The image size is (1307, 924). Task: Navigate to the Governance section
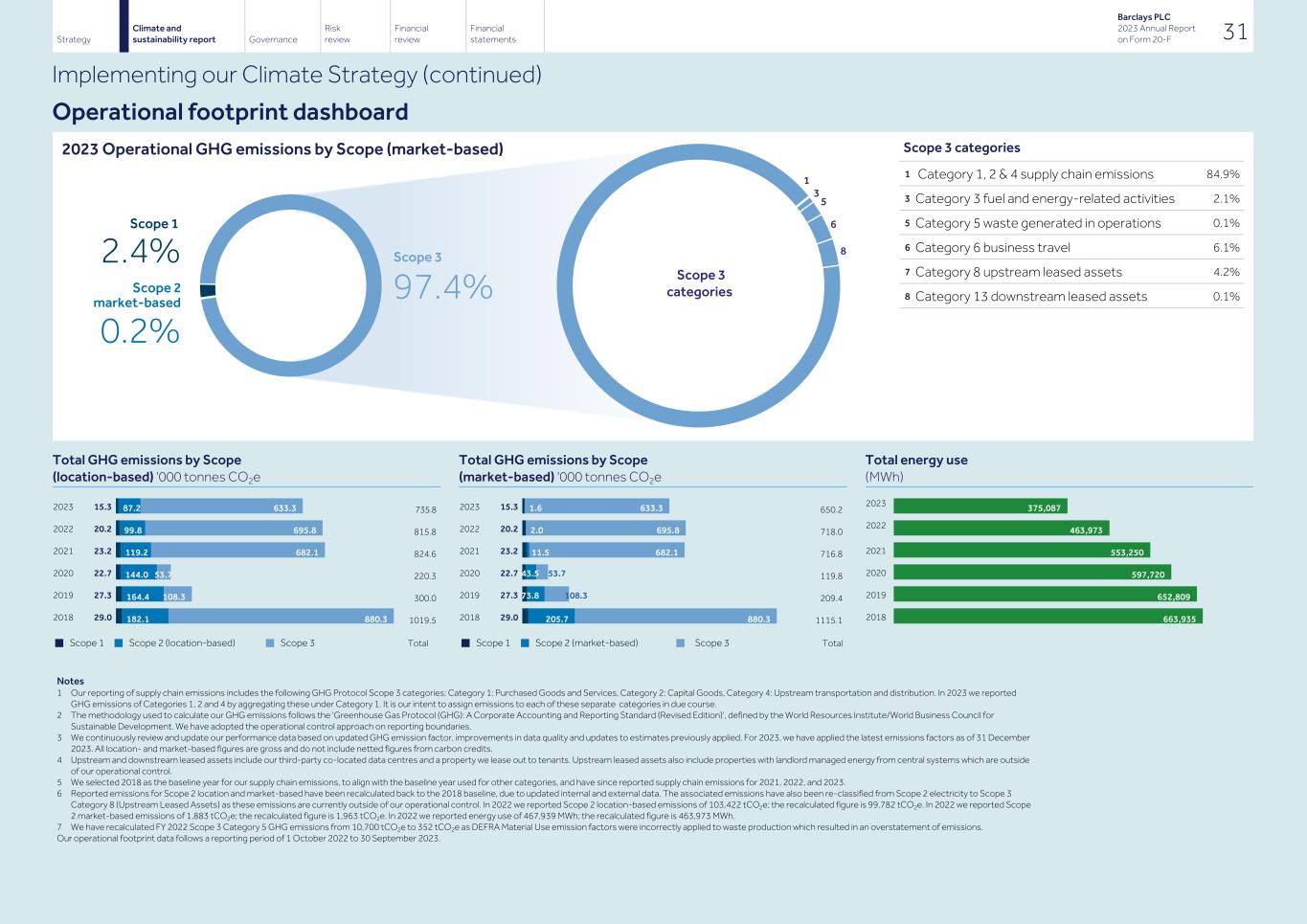(x=273, y=38)
